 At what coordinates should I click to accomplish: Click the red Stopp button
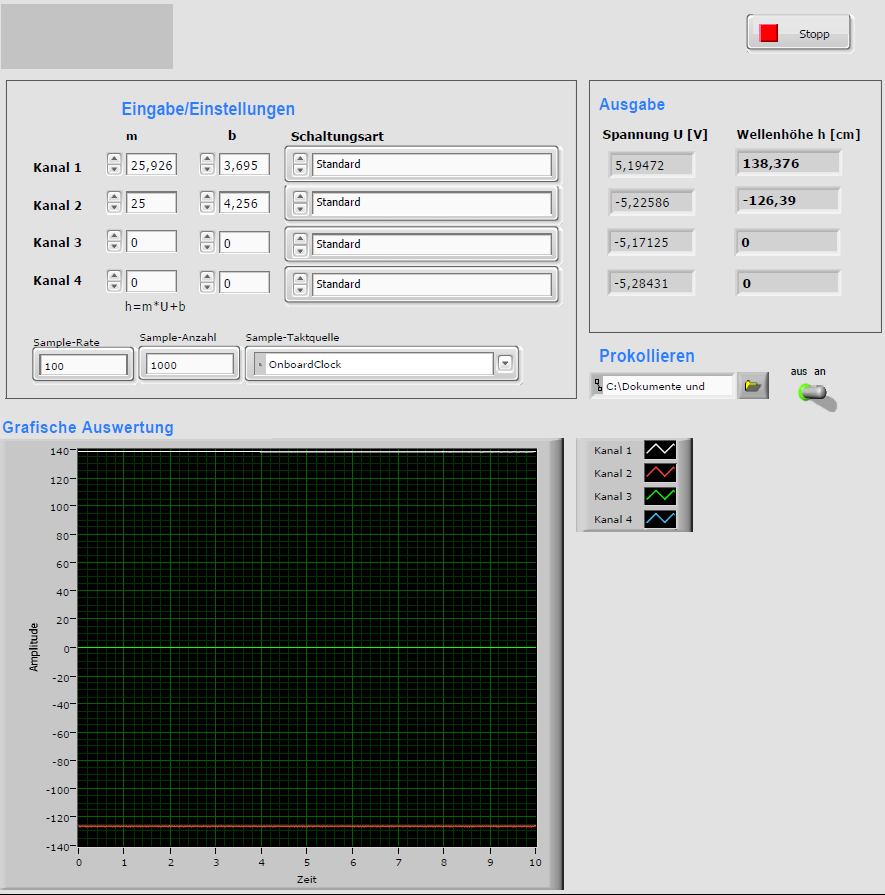(x=798, y=33)
